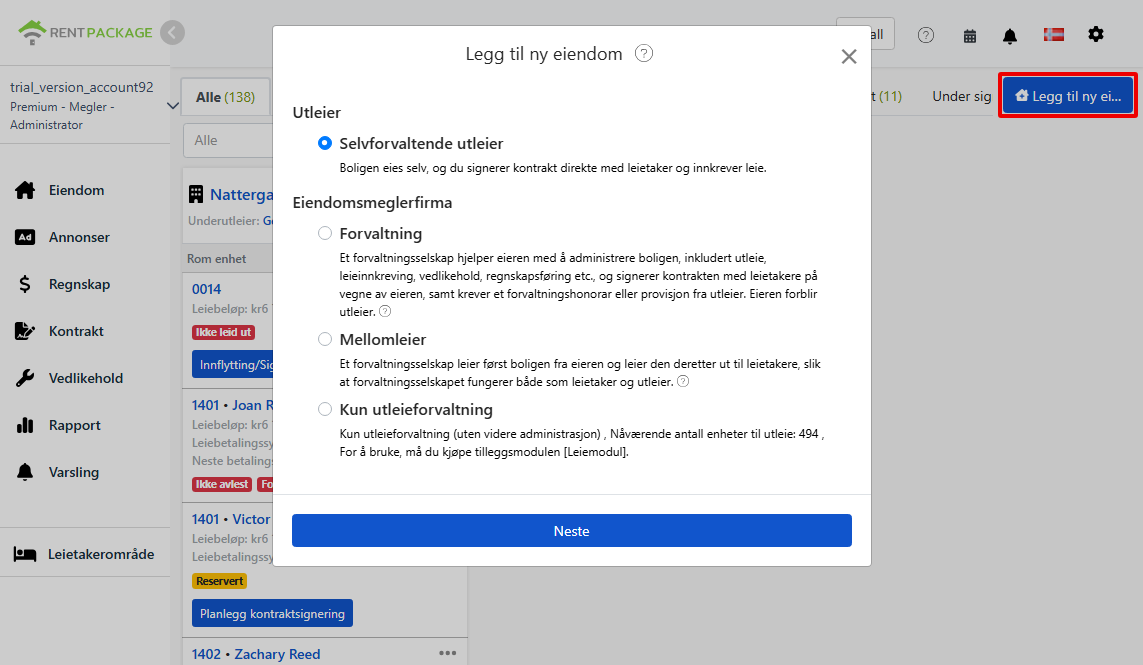This screenshot has height=665, width=1143.
Task: Click the Innflytting/Sig button
Action: click(x=233, y=365)
